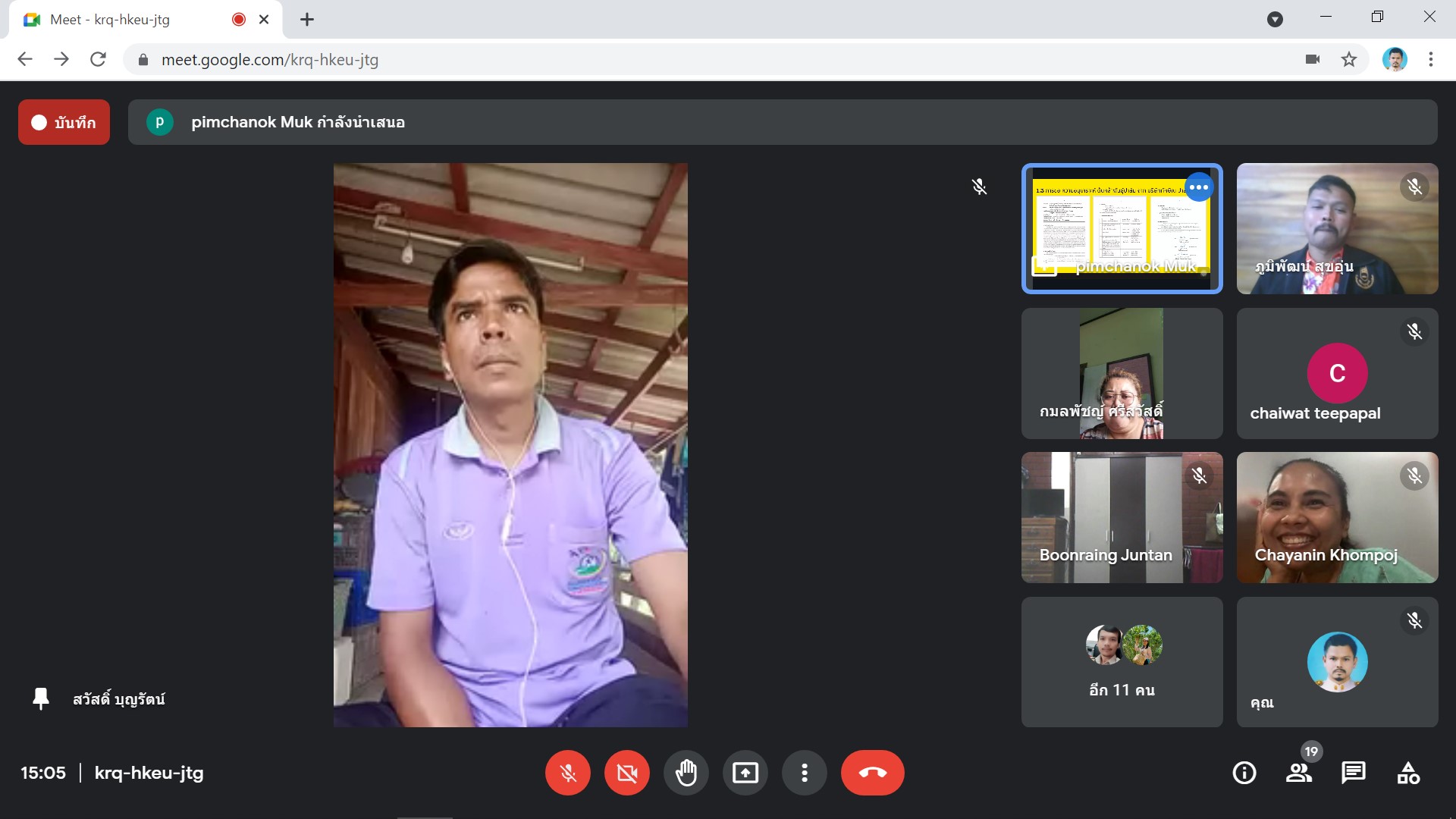Select the chaiwat teepapal tile
Image resolution: width=1456 pixels, height=819 pixels.
1337,373
